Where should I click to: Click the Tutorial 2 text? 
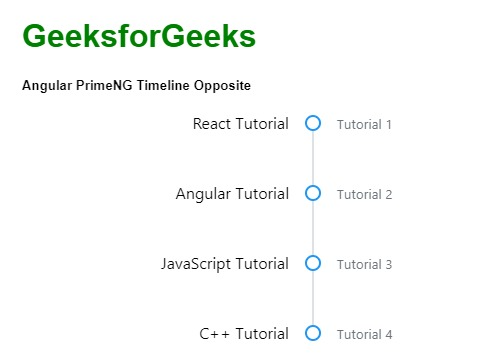364,195
